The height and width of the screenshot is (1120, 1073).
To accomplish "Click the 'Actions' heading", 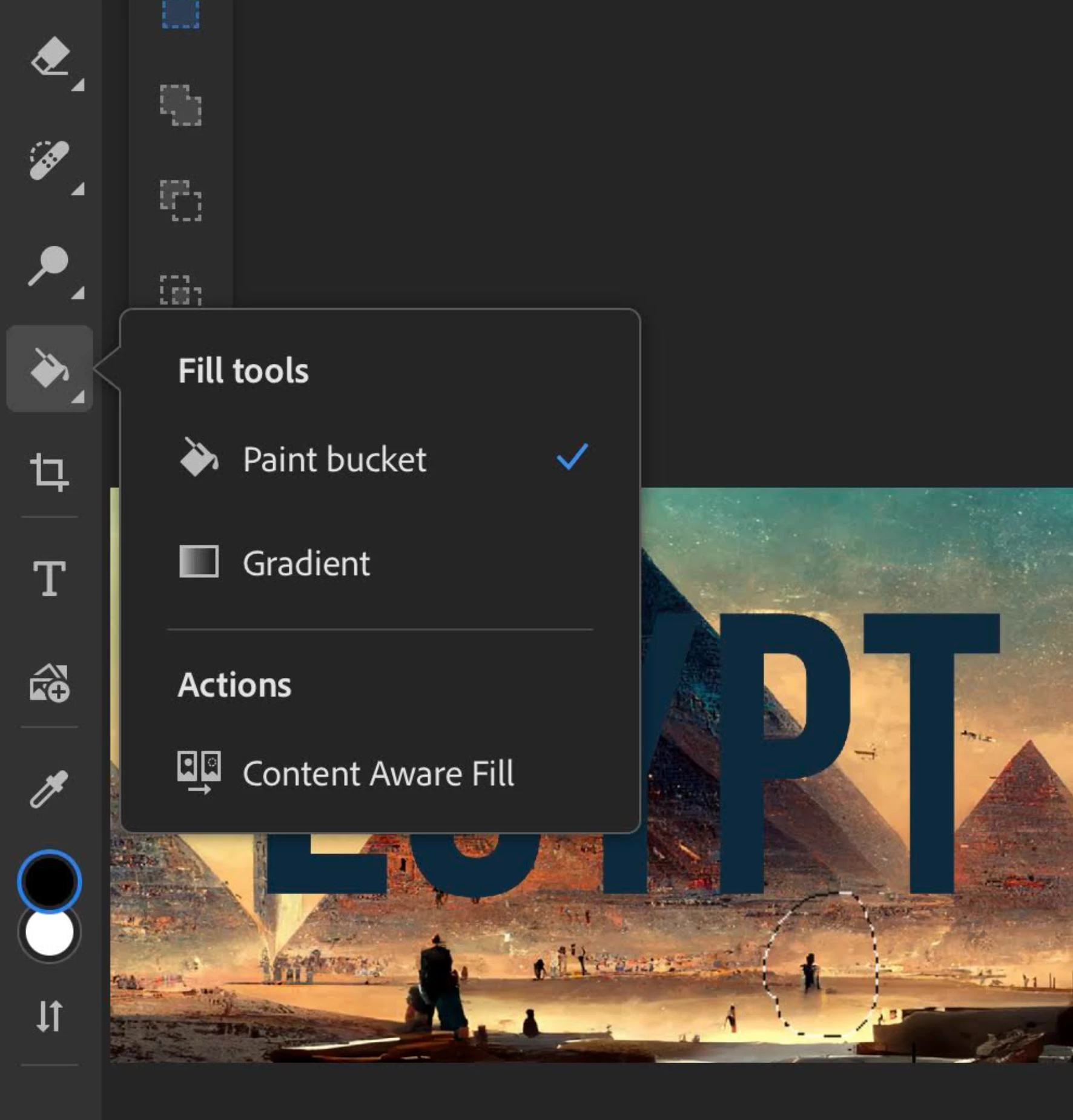I will coord(235,685).
